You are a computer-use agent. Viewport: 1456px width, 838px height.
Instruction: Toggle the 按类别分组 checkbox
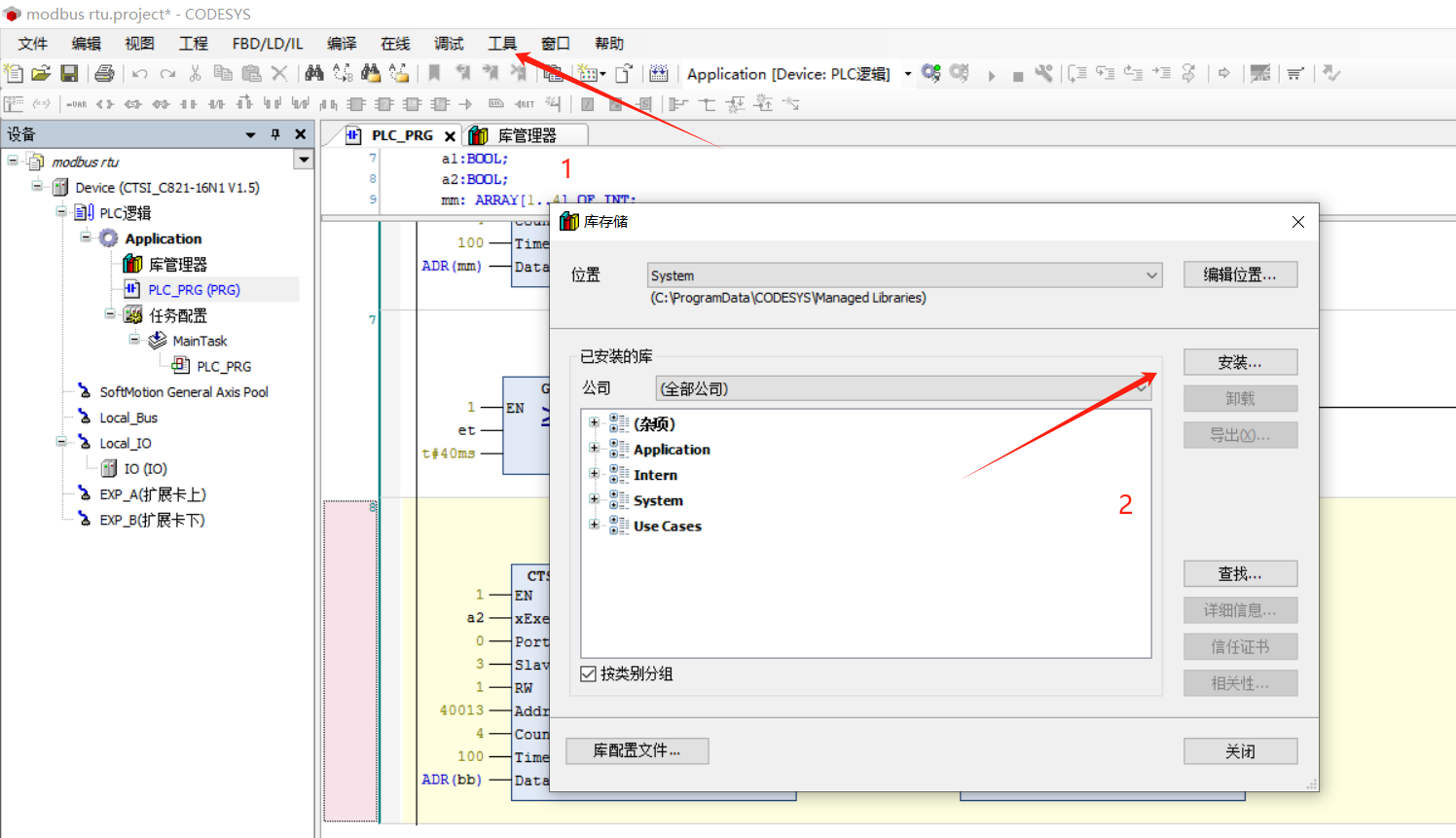[x=588, y=674]
